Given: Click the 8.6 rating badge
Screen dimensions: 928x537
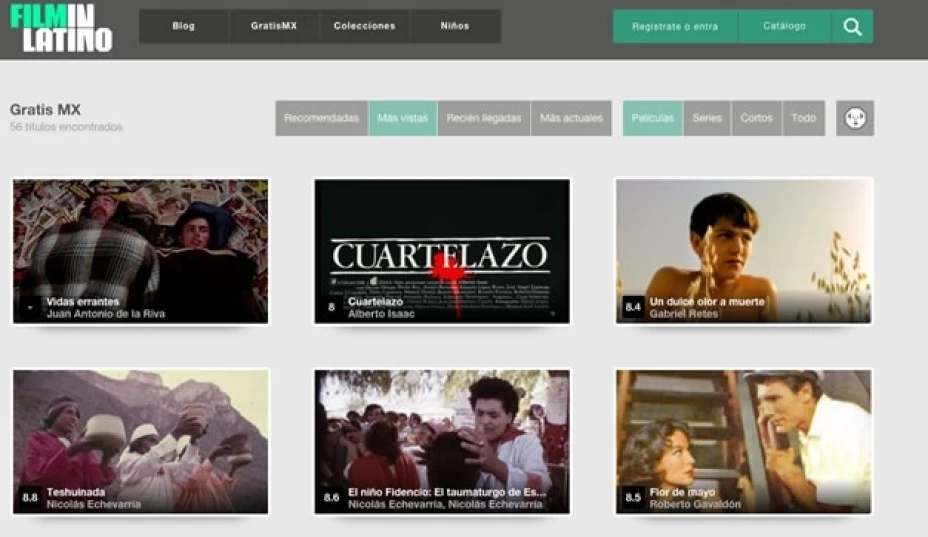Looking at the screenshot, I should 331,498.
